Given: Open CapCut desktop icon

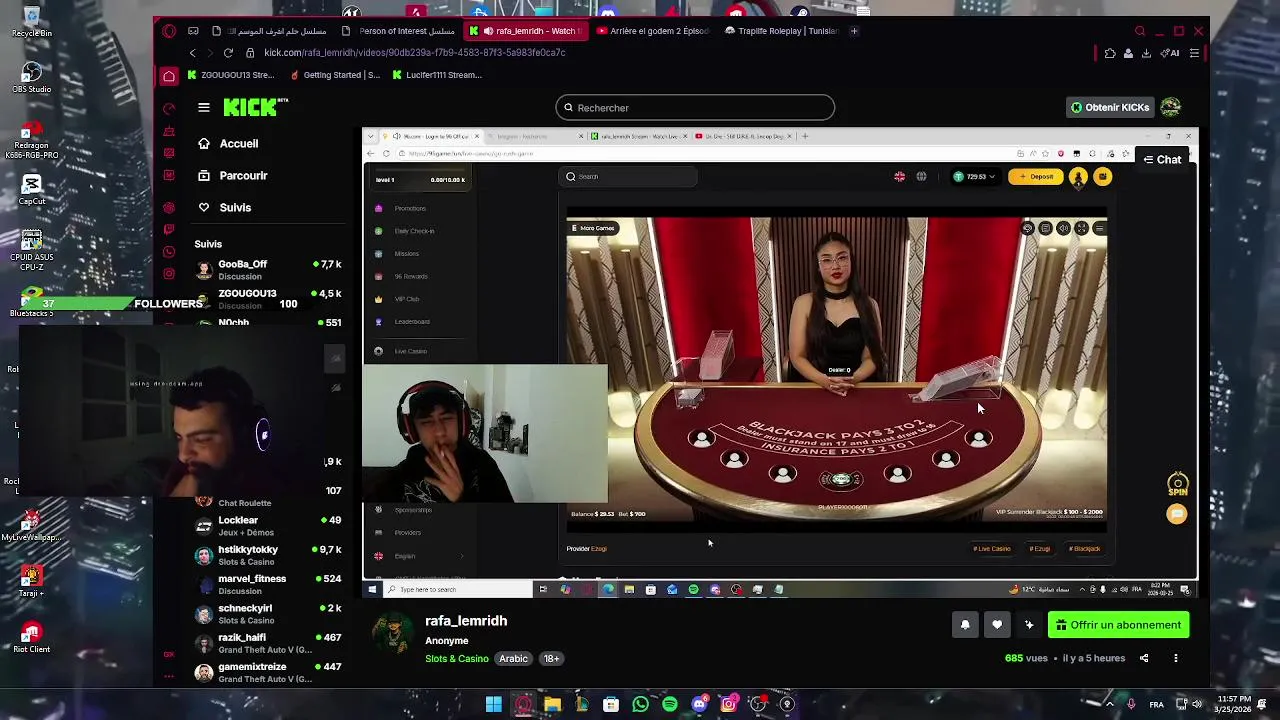Looking at the screenshot, I should coord(31,190).
